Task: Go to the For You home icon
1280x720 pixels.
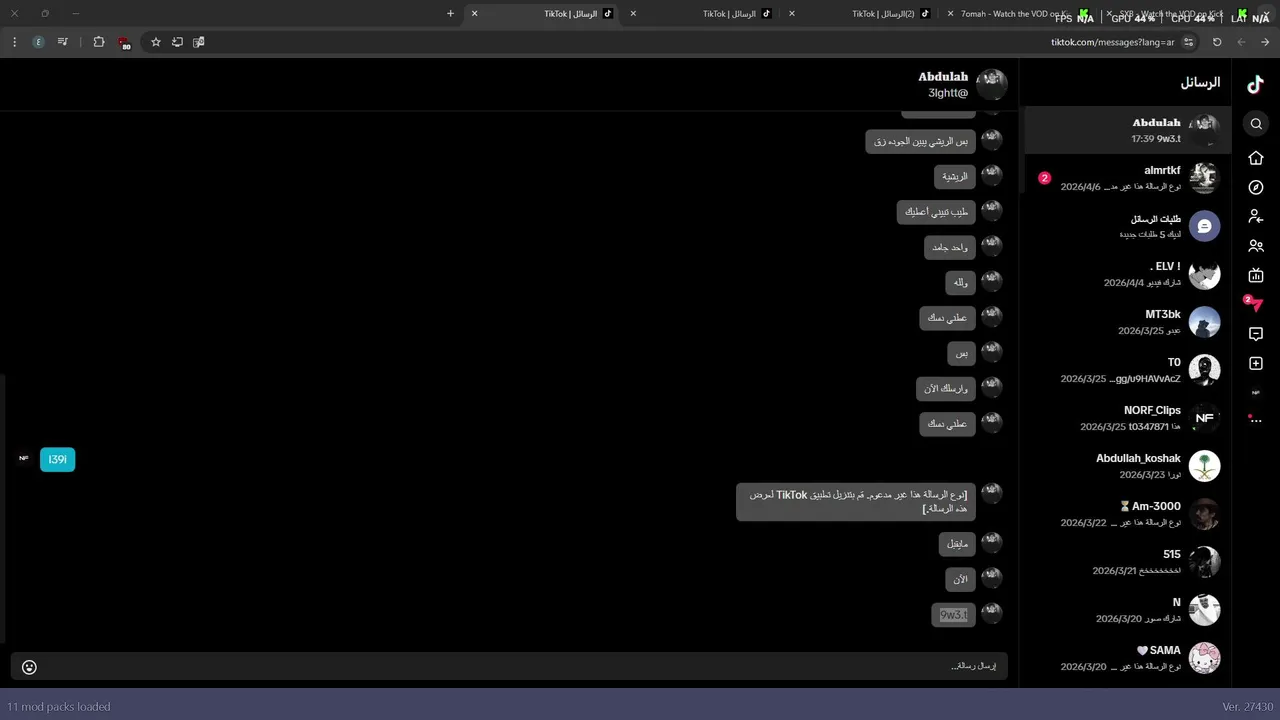Action: pyautogui.click(x=1256, y=158)
